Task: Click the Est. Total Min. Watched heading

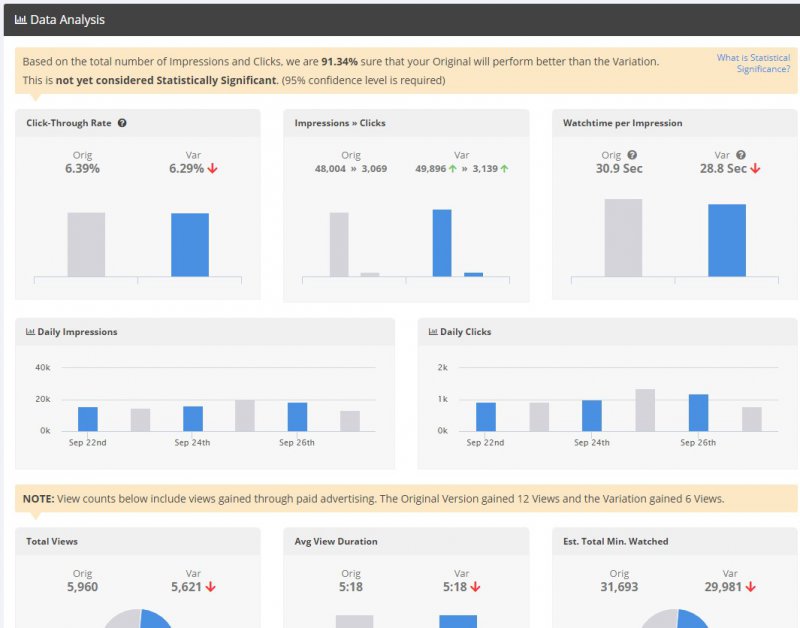Action: [616, 541]
